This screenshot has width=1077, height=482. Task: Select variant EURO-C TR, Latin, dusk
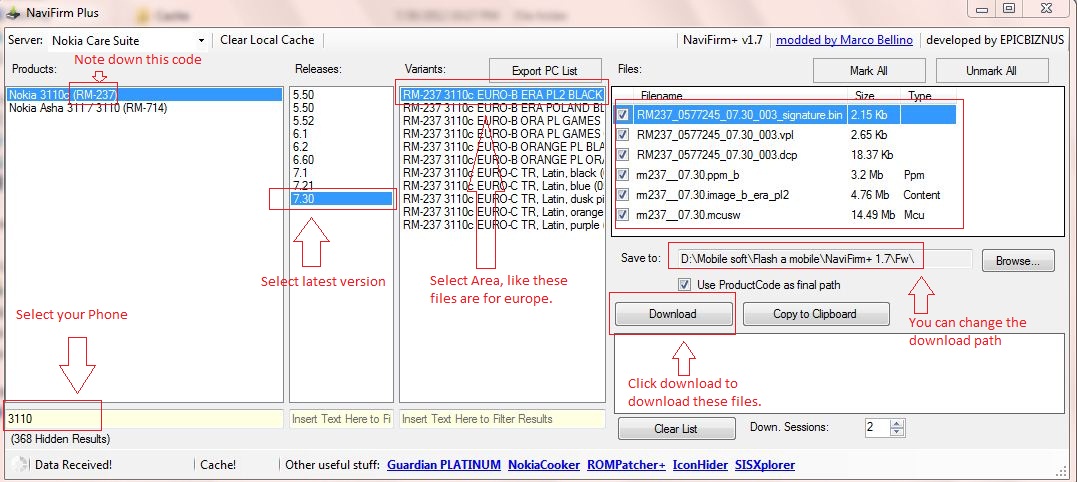point(503,198)
